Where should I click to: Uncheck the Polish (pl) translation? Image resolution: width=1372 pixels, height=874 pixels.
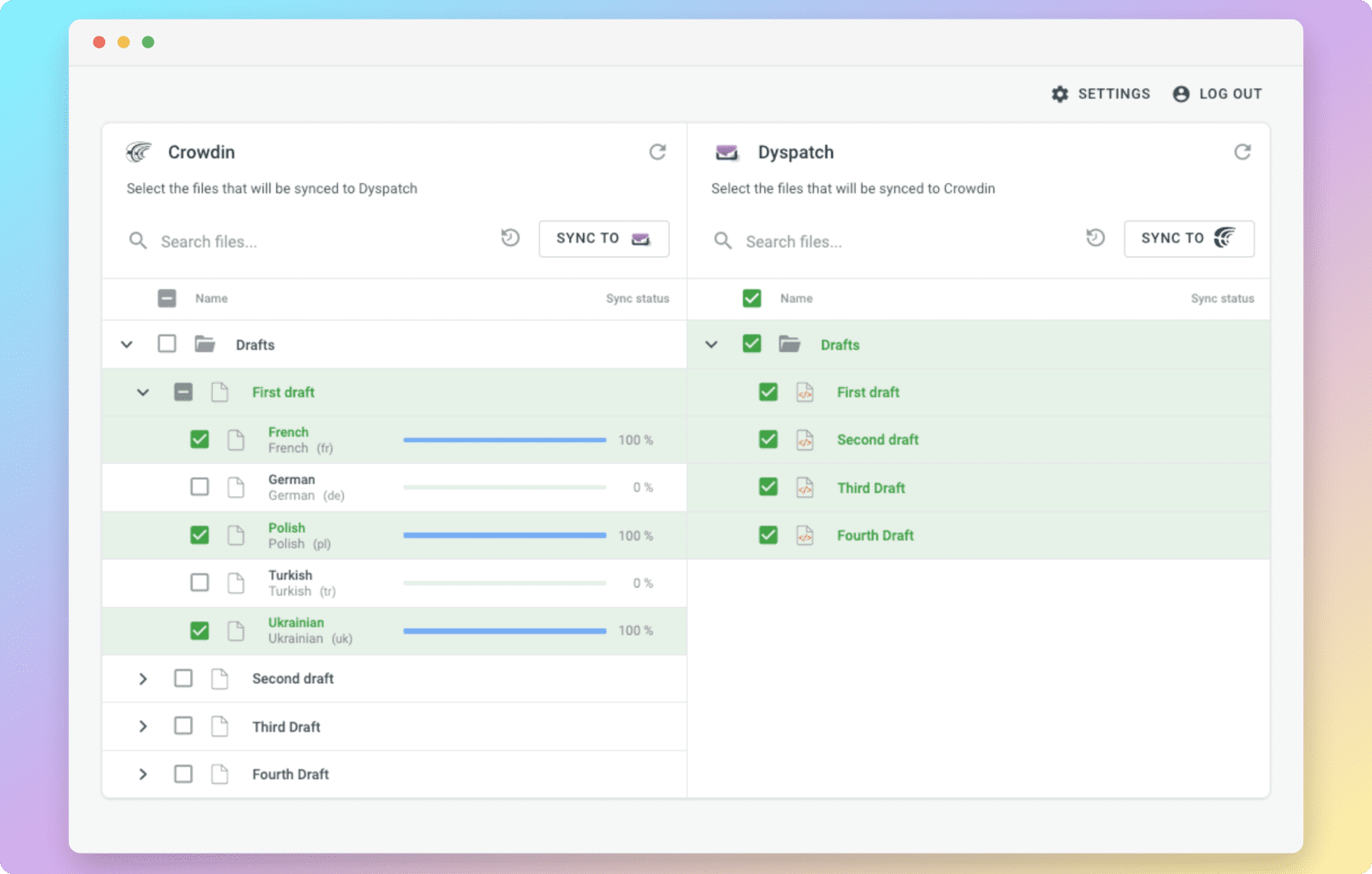(x=200, y=535)
